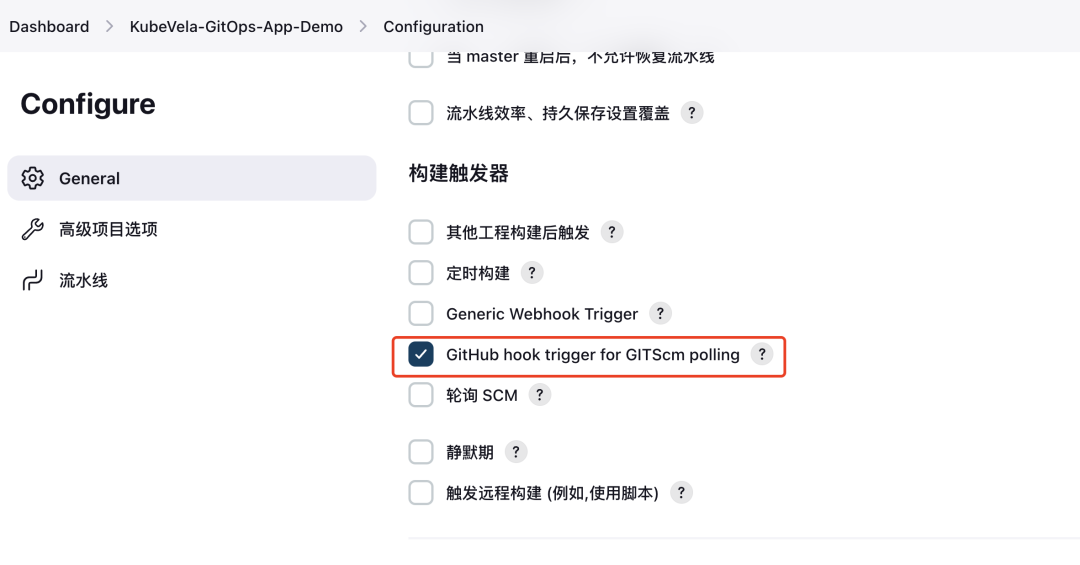Show help for 静默期 option

point(516,452)
